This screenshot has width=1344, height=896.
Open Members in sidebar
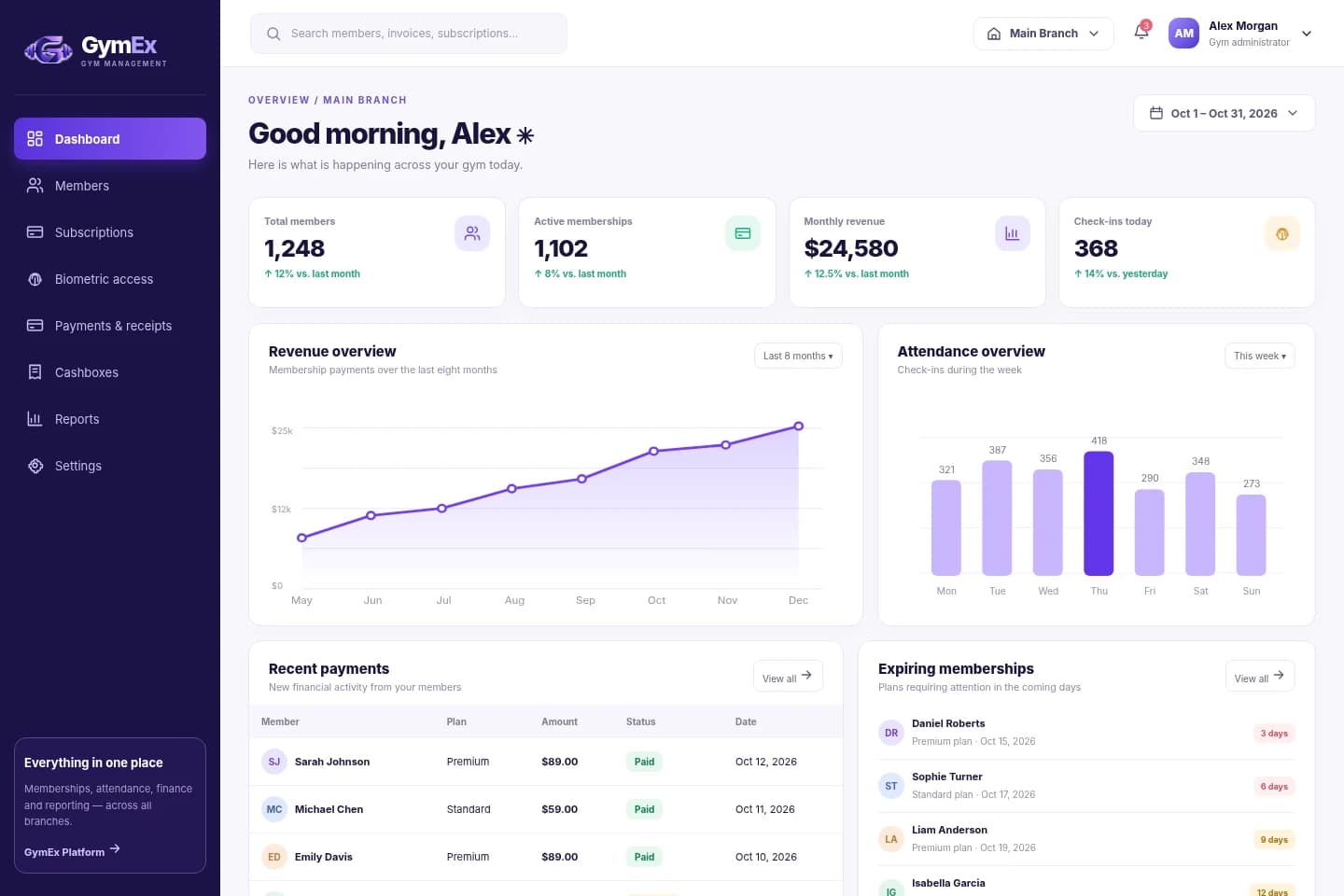click(110, 186)
